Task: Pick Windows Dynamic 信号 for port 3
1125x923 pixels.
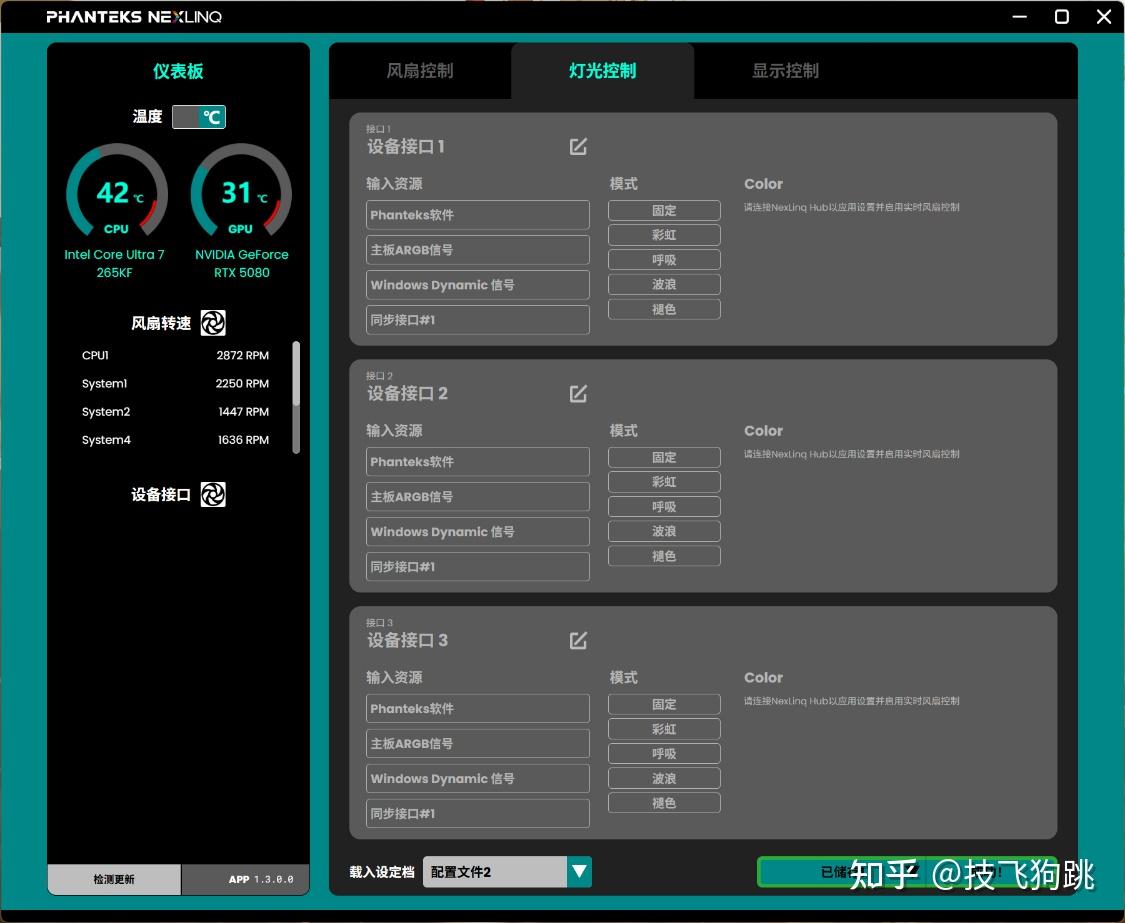Action: 478,778
